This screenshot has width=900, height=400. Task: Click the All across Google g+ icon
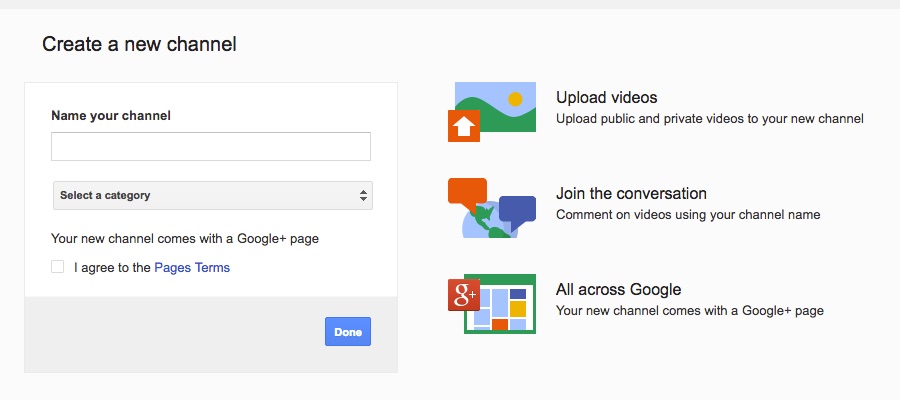pyautogui.click(x=492, y=304)
